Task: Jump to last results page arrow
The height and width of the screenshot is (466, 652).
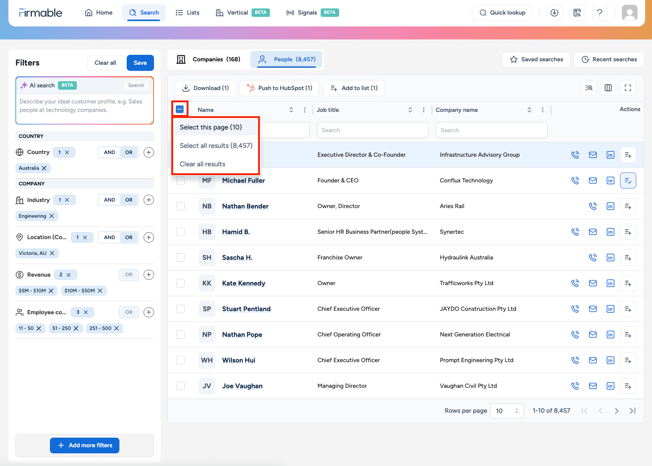Action: (632, 411)
